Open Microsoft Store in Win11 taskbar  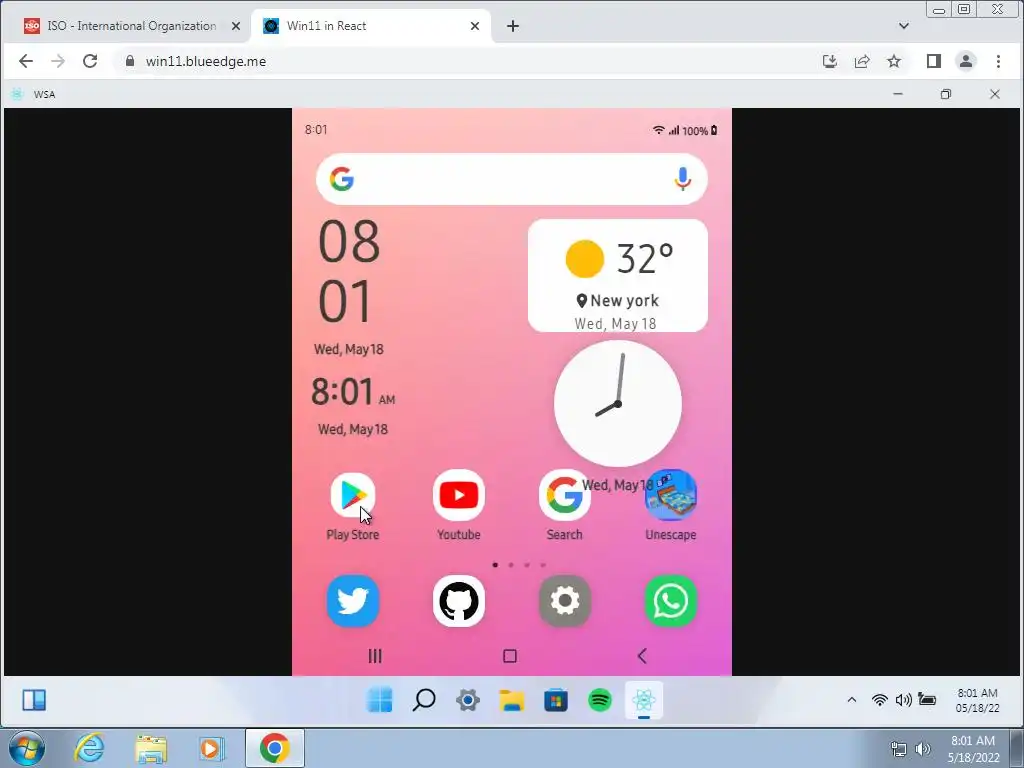click(x=556, y=700)
